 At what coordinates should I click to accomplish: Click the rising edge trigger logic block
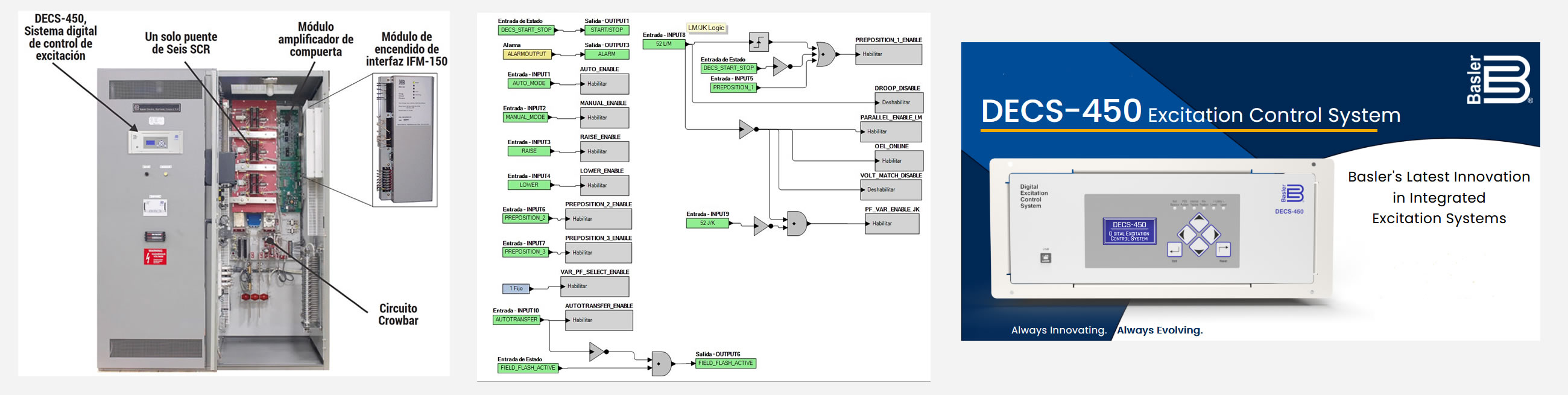(759, 42)
